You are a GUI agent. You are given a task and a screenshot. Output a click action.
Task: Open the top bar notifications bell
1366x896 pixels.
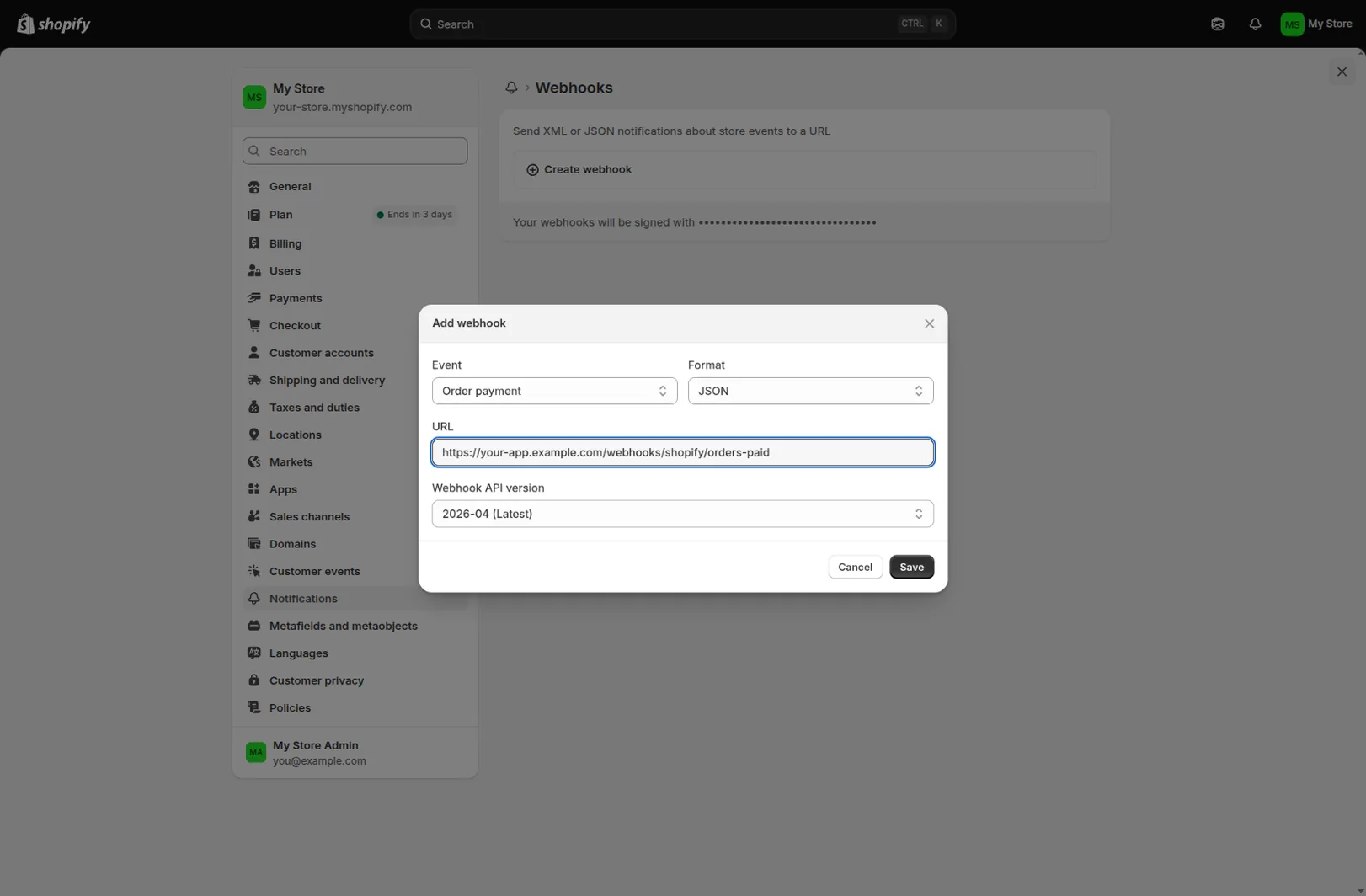tap(1255, 24)
